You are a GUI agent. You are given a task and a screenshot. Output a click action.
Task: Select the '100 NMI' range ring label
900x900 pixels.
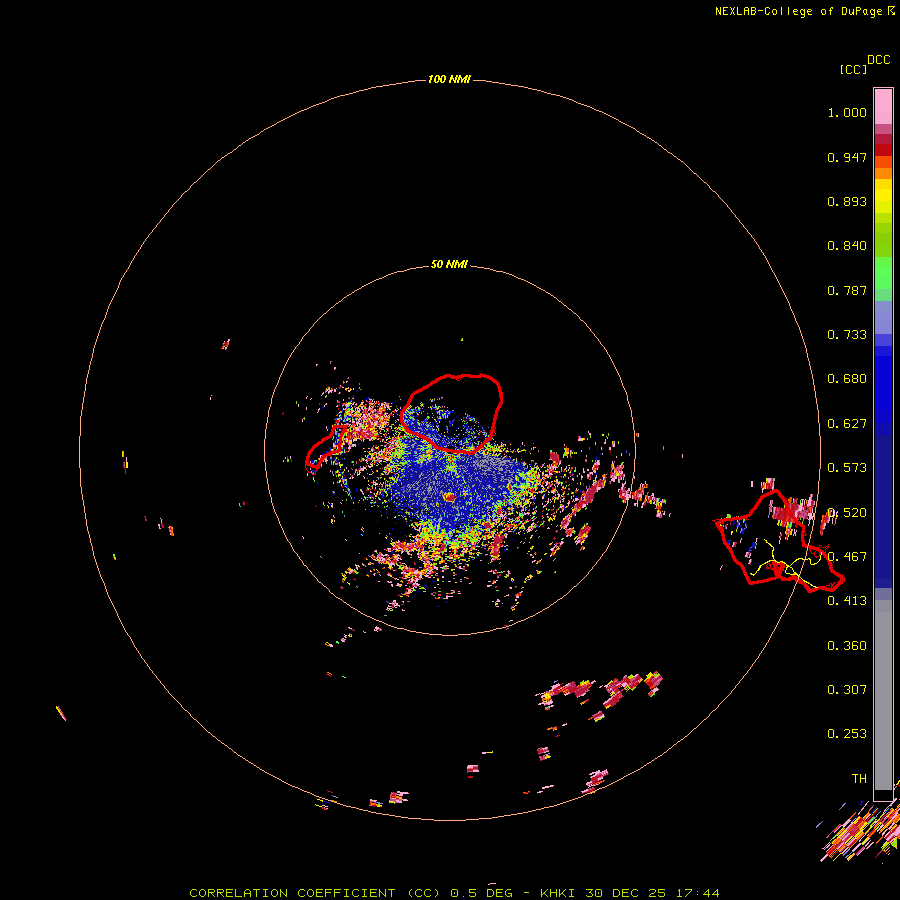(x=449, y=79)
